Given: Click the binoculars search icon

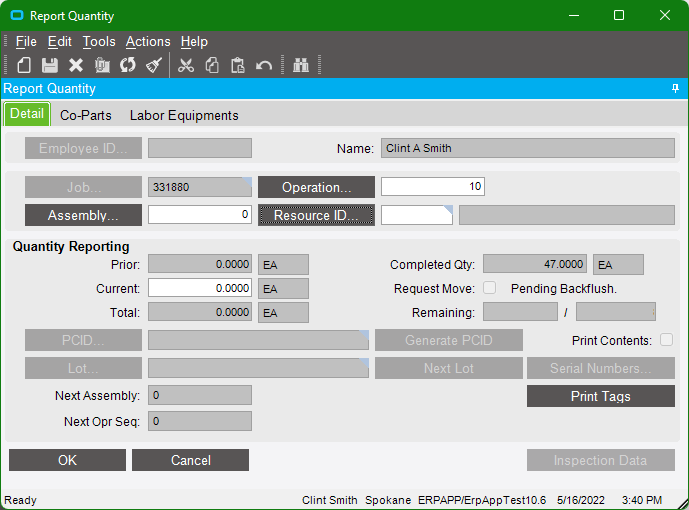Looking at the screenshot, I should click(x=301, y=65).
